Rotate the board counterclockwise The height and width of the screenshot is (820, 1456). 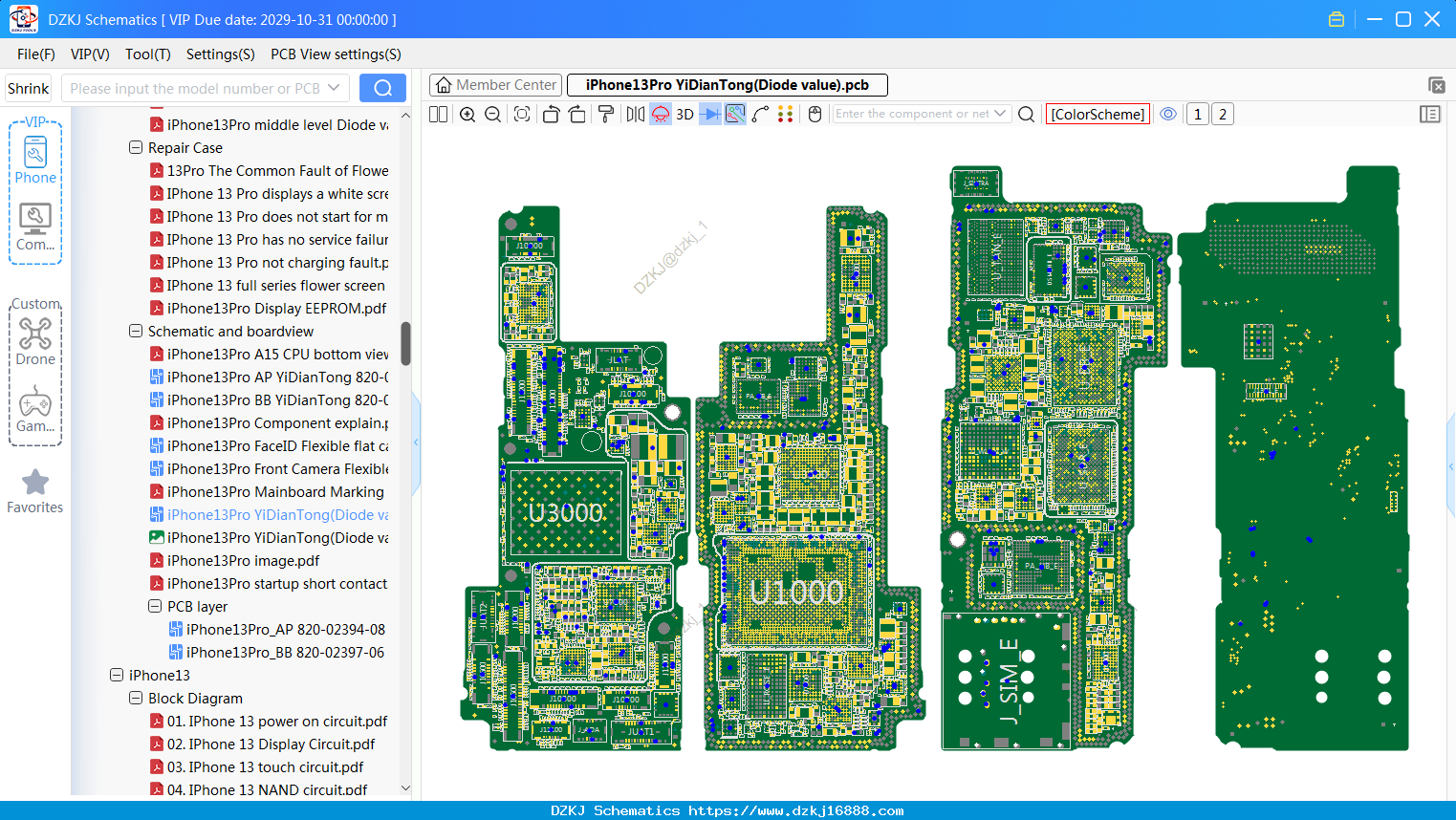pyautogui.click(x=551, y=114)
